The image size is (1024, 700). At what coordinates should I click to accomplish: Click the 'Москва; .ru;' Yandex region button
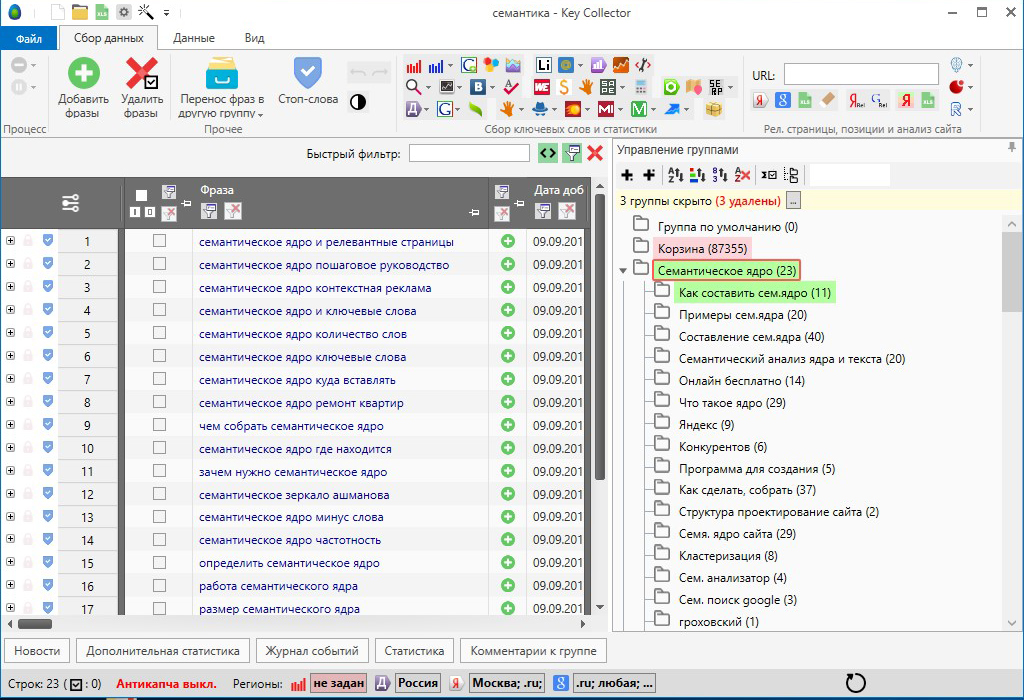507,683
